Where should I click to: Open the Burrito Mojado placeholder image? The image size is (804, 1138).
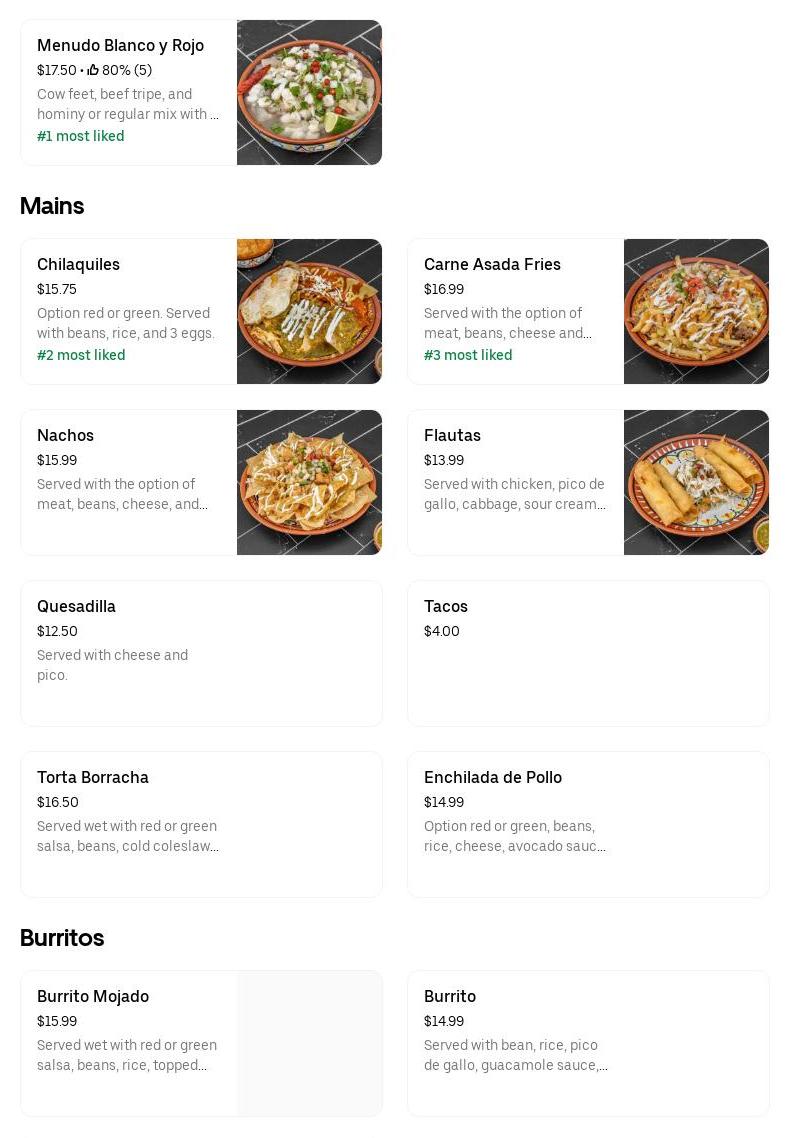[x=309, y=1043]
